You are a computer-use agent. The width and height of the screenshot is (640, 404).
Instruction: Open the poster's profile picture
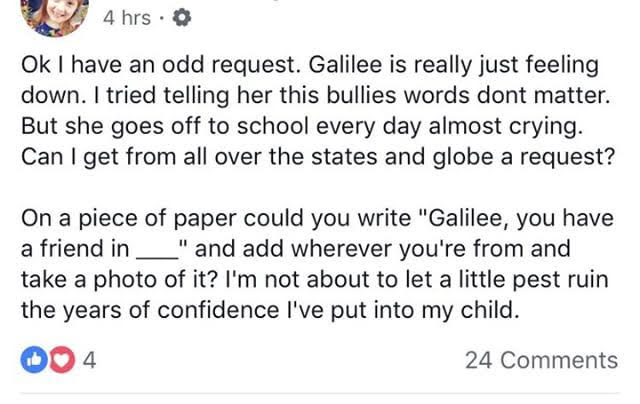[56, 16]
